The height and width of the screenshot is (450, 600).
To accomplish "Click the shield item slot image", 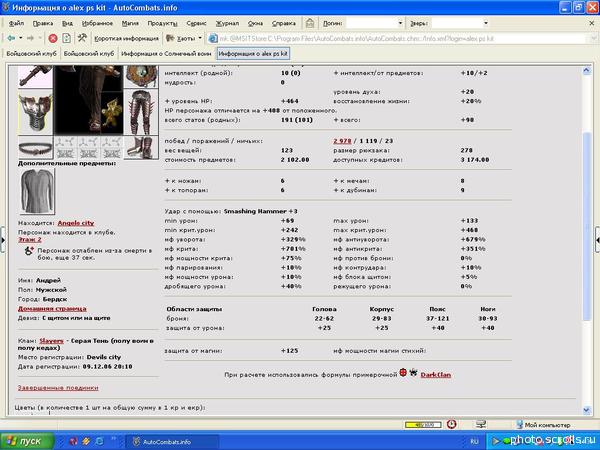I will [141, 76].
